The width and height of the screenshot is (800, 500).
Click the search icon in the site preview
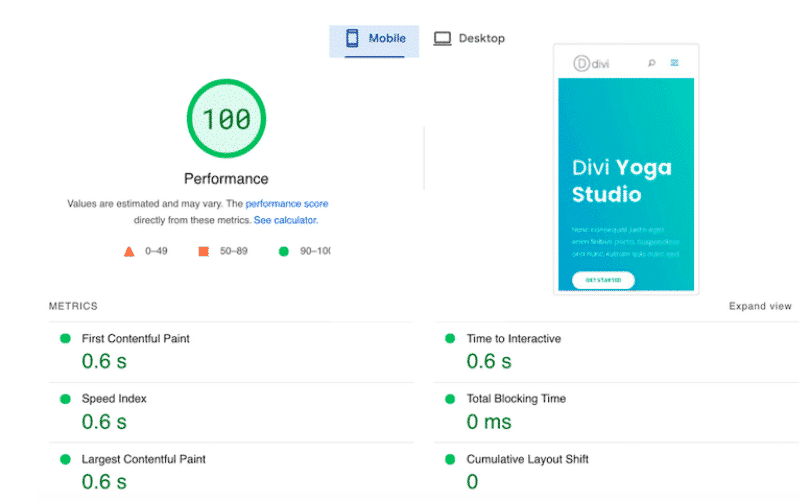652,63
